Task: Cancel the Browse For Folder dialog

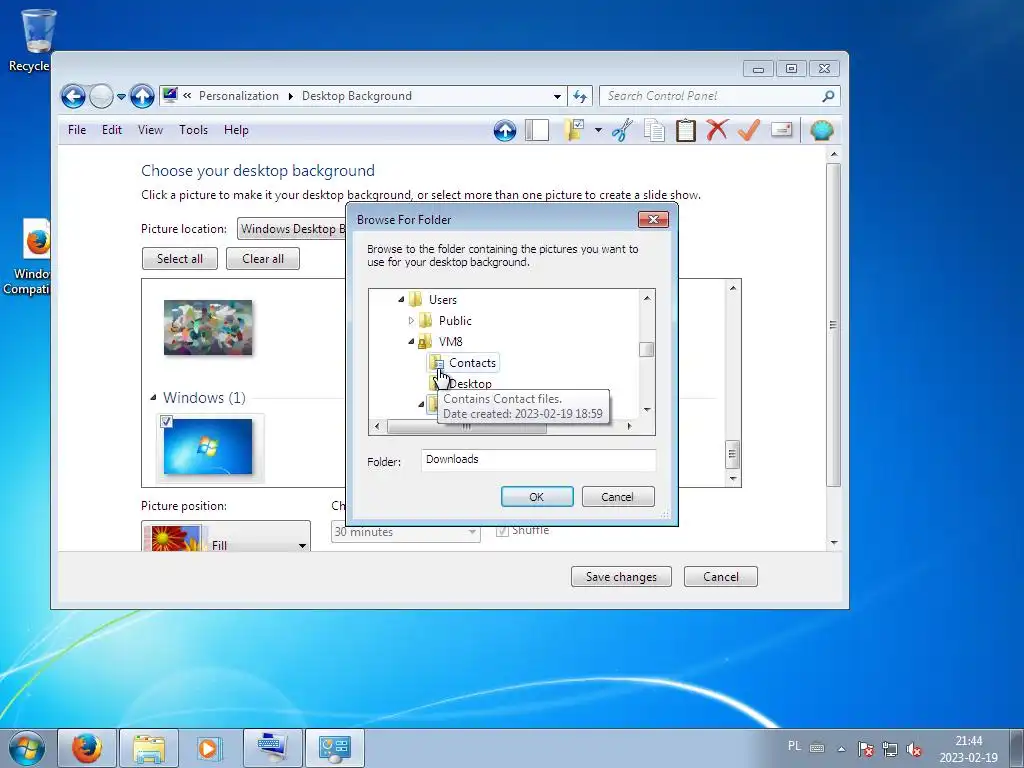Action: coord(617,496)
